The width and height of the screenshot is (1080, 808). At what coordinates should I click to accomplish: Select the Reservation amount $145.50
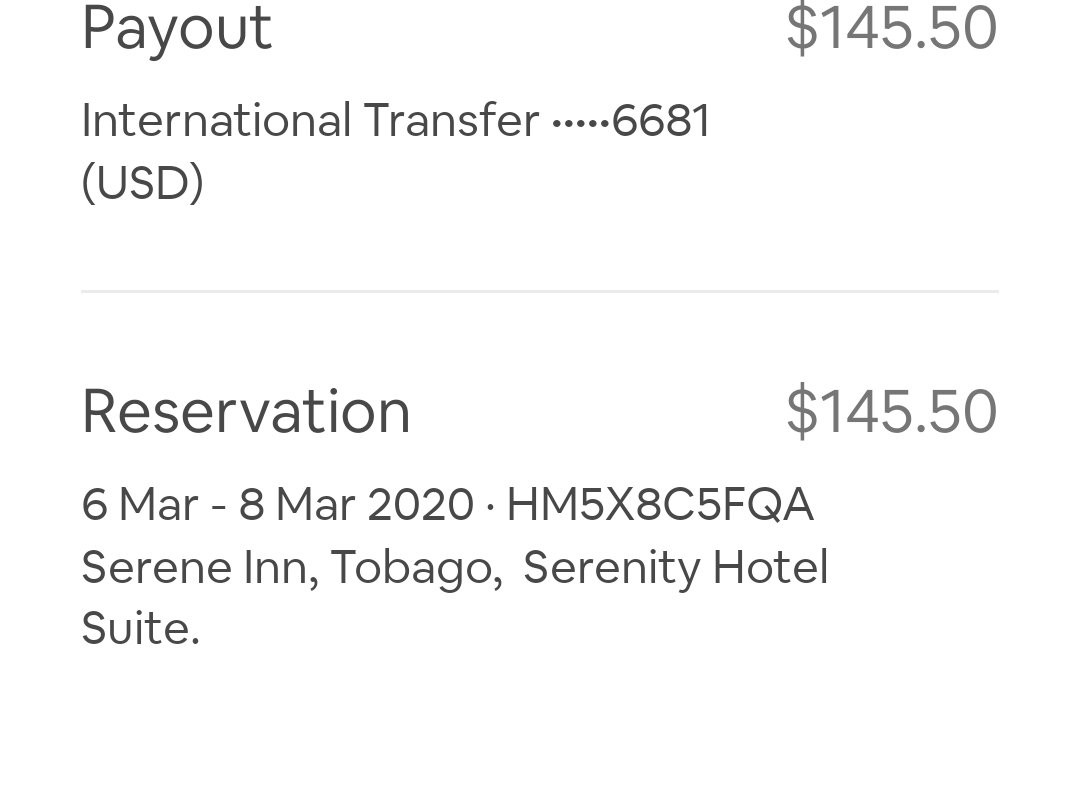coord(891,411)
